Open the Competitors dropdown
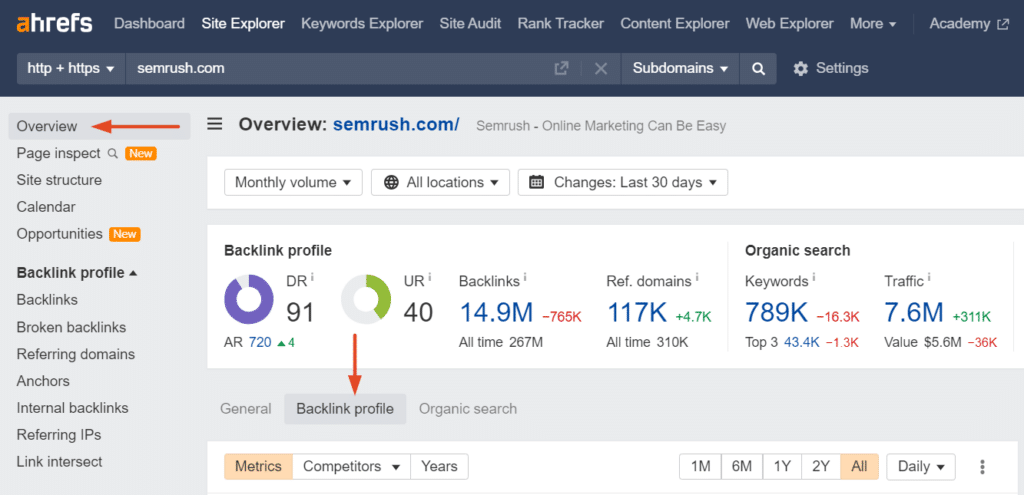This screenshot has height=495, width=1024. [x=351, y=467]
